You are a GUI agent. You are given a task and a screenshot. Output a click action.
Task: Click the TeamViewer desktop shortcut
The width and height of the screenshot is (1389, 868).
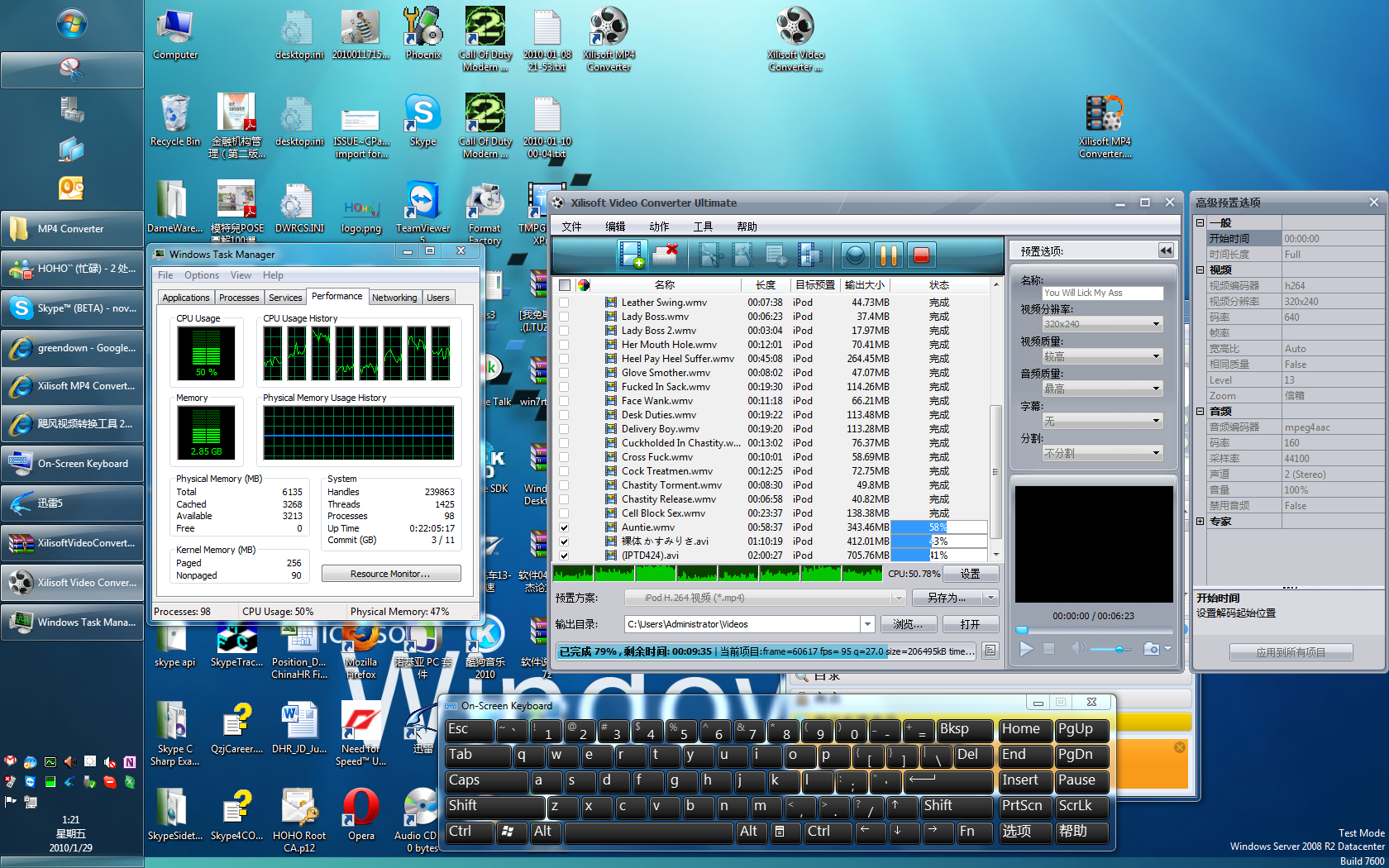coord(422,208)
